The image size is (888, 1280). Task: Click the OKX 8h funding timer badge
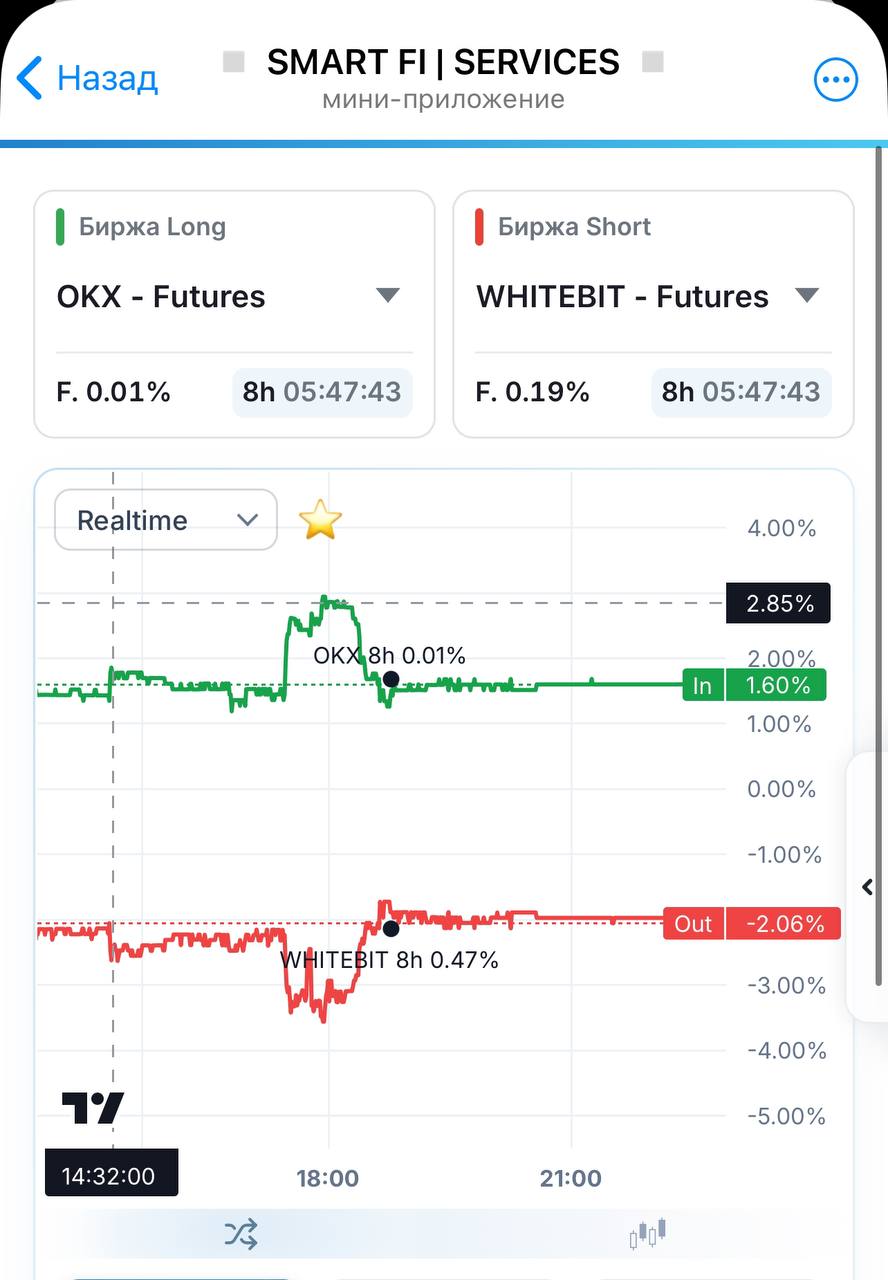point(322,391)
